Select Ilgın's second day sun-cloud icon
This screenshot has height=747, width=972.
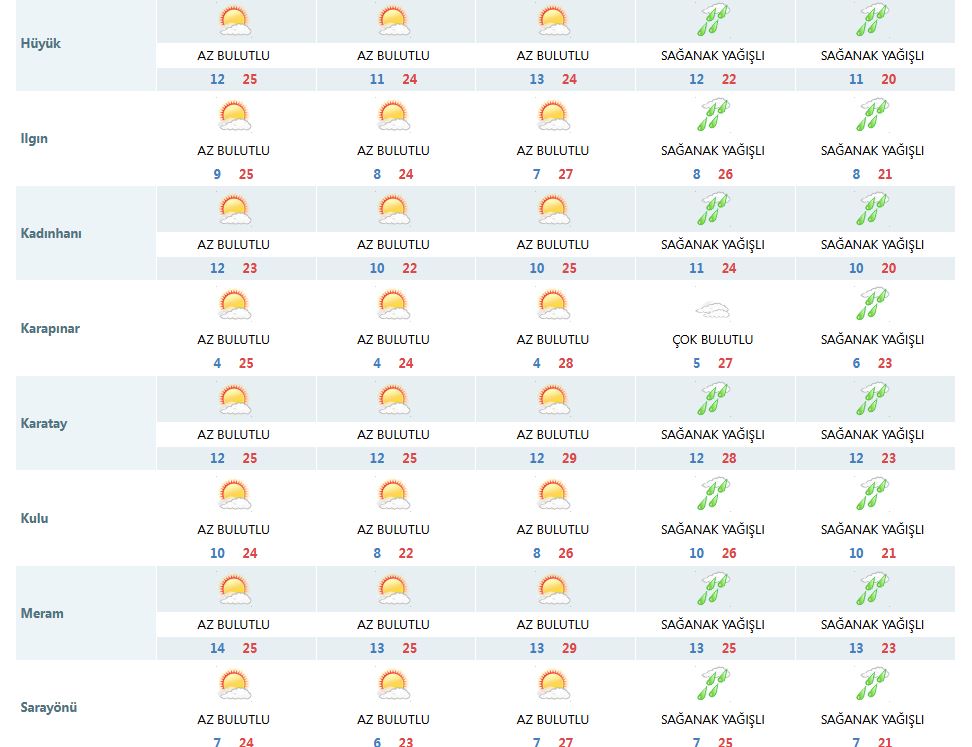click(393, 116)
